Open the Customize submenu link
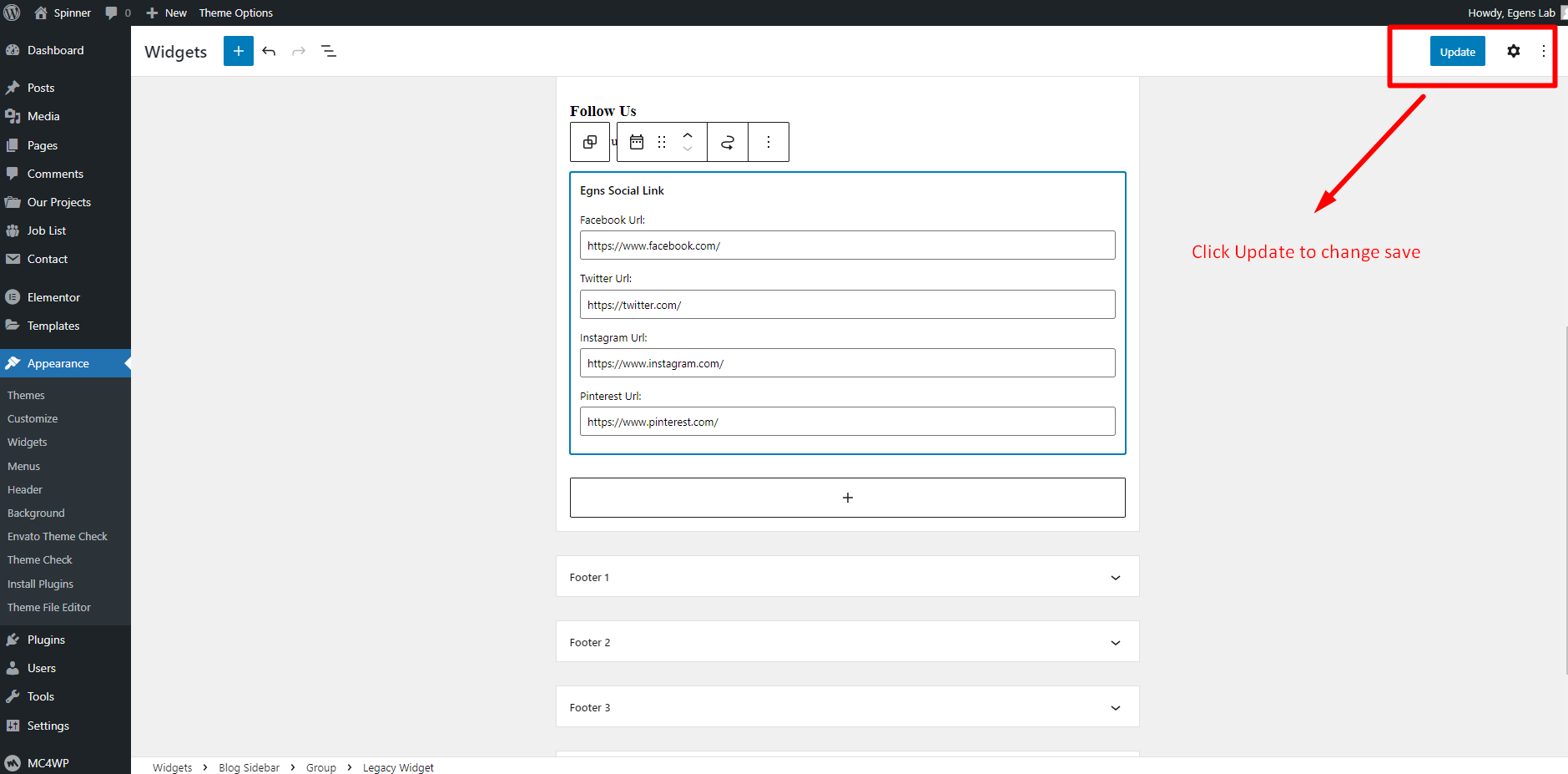Image resolution: width=1568 pixels, height=774 pixels. tap(33, 418)
